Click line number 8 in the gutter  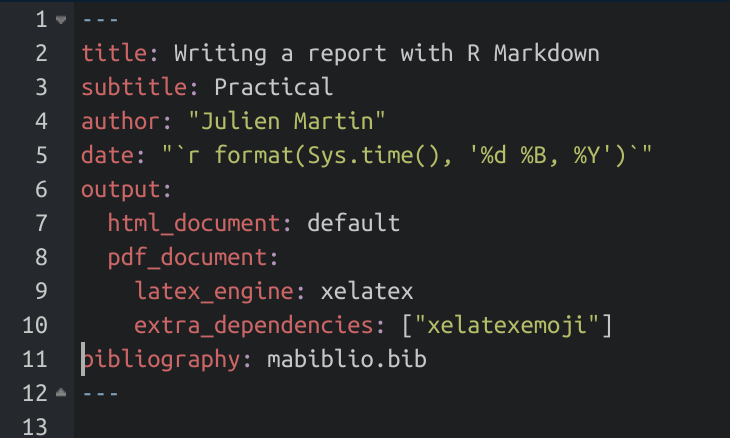click(x=40, y=258)
